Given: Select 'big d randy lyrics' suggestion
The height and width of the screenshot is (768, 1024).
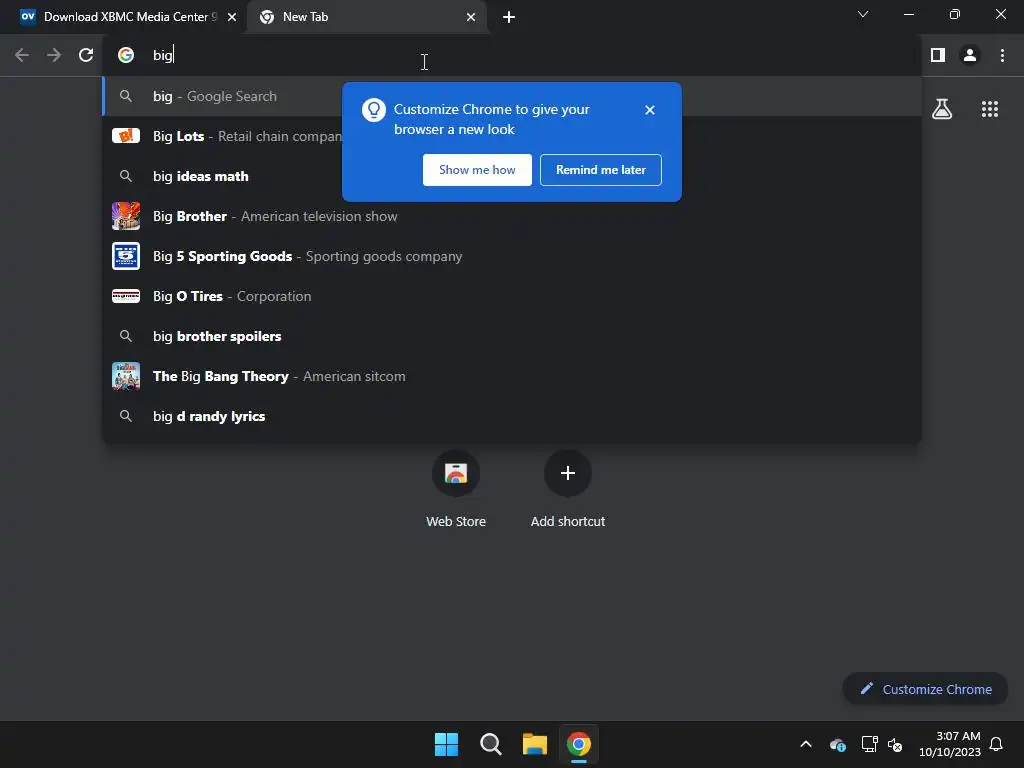Looking at the screenshot, I should tap(512, 416).
